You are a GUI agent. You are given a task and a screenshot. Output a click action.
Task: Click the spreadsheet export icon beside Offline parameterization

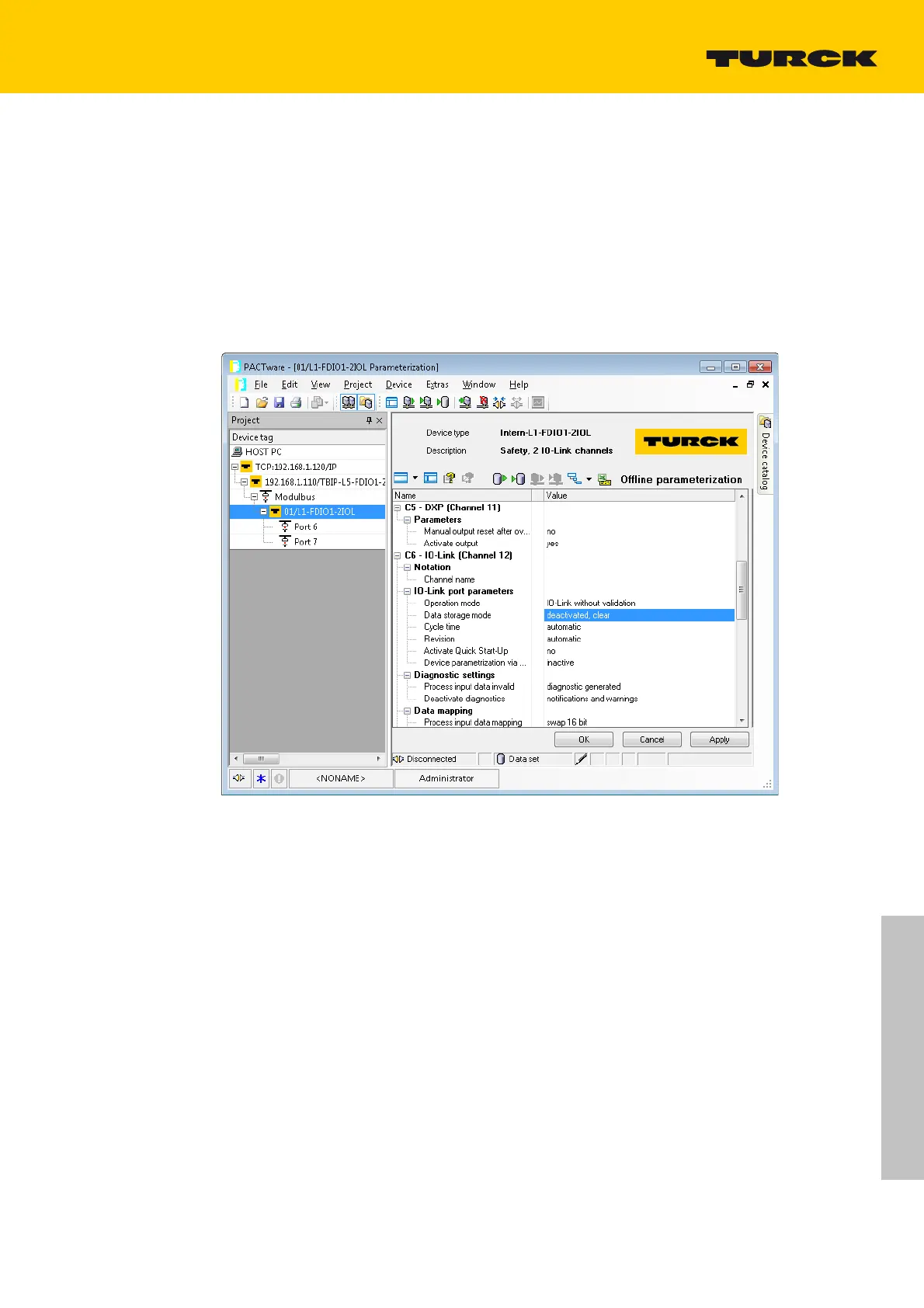(x=605, y=479)
